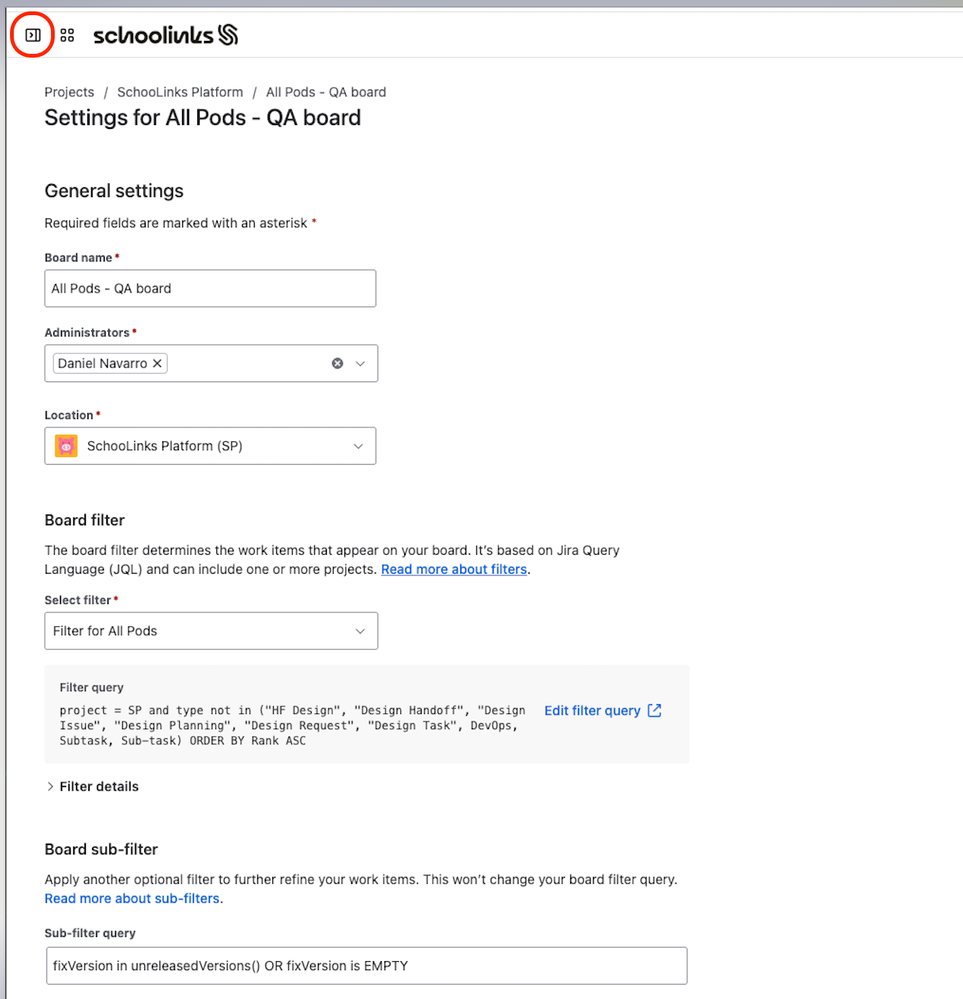
Task: Click into the Board name field
Action: pyautogui.click(x=210, y=289)
